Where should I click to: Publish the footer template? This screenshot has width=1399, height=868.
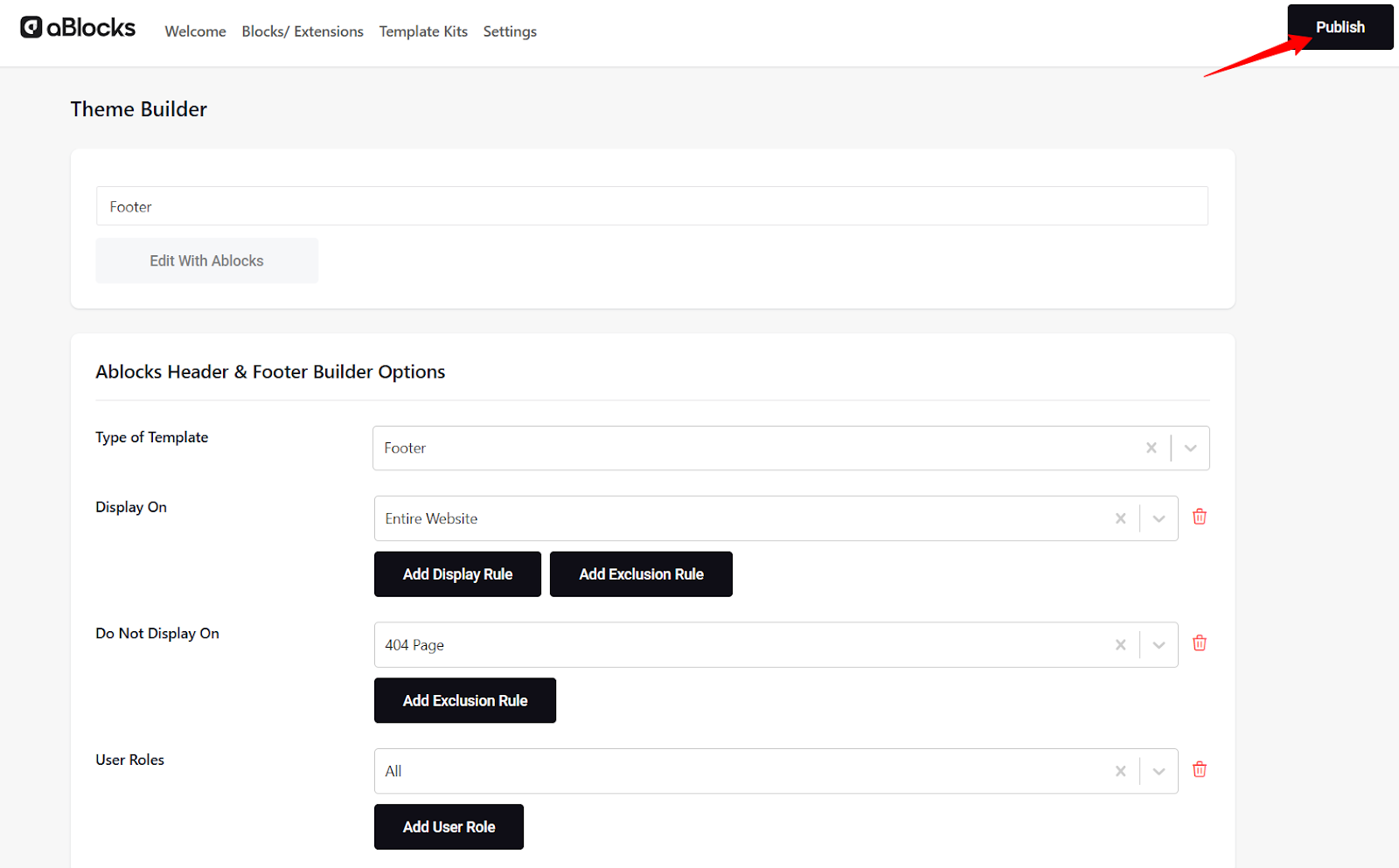1340,27
